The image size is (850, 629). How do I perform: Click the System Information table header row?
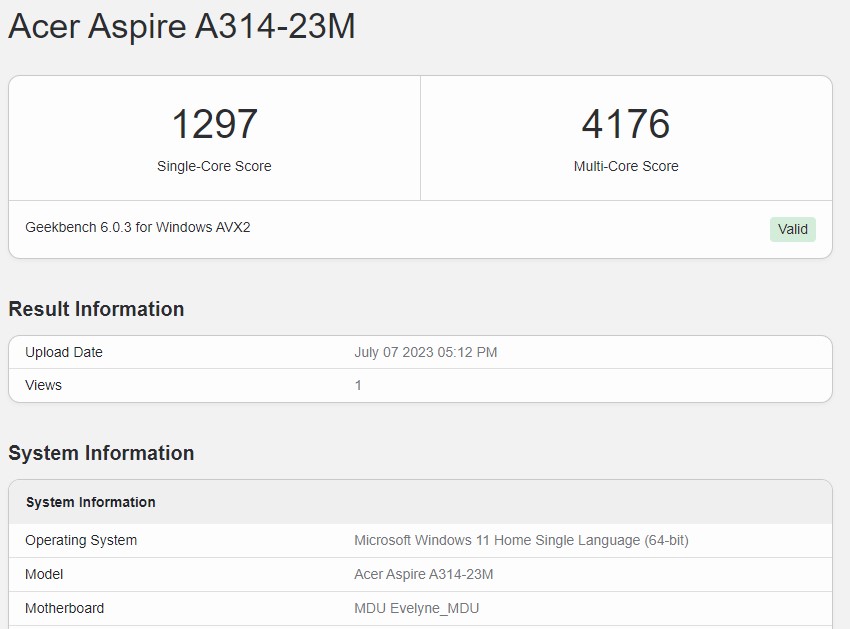[420, 502]
